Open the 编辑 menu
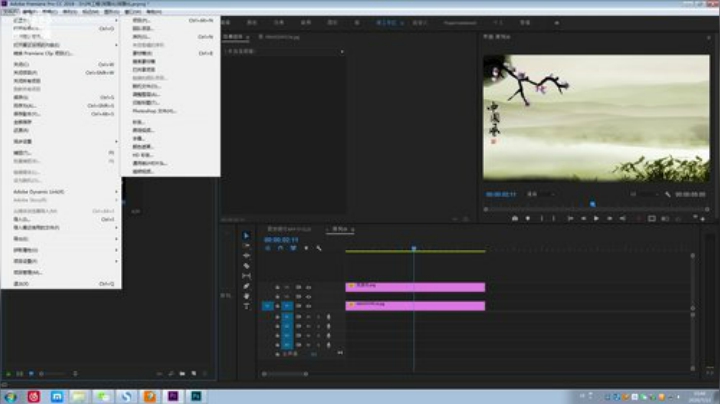 29,11
